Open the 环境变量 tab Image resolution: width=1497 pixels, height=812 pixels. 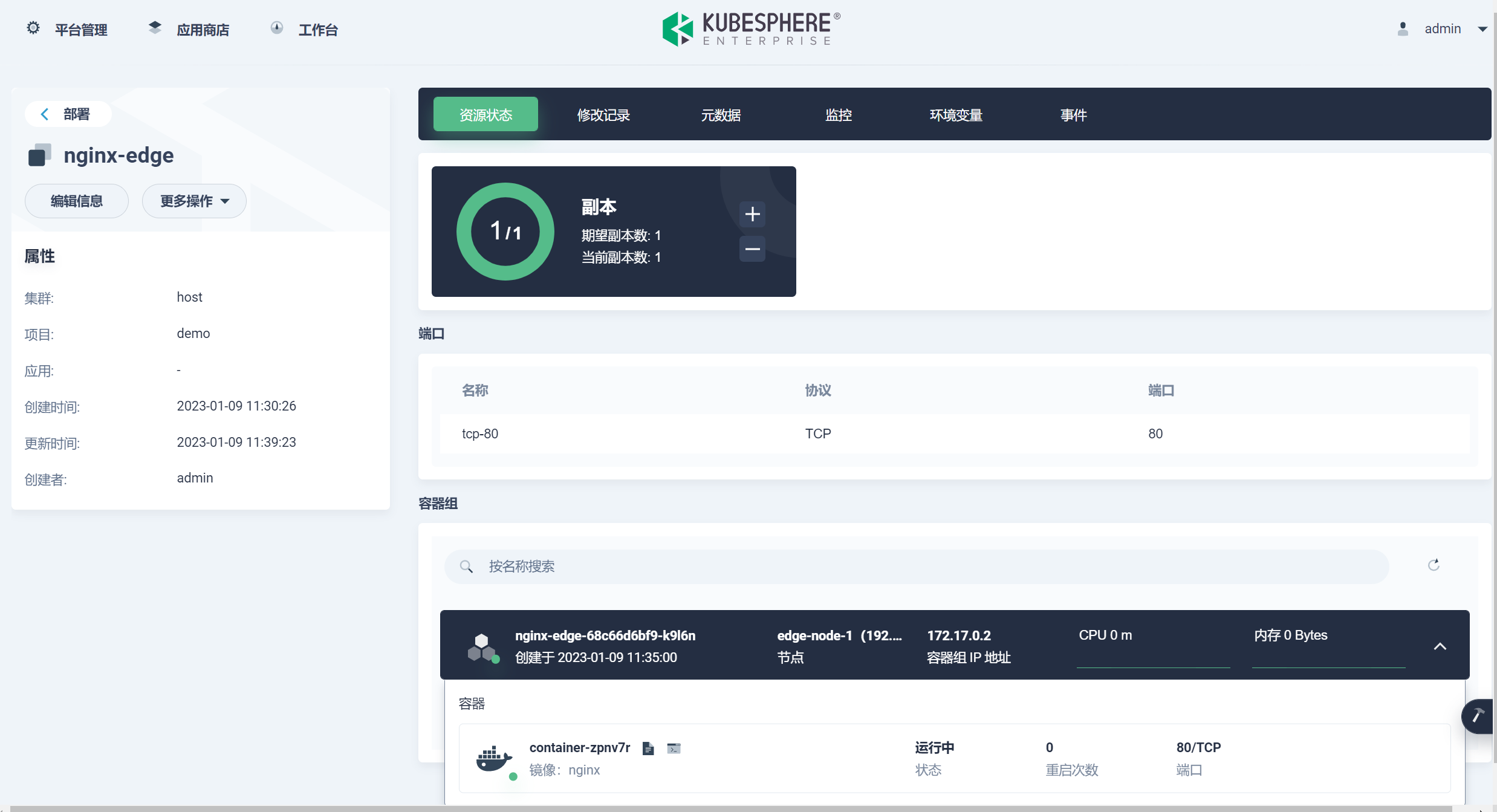tap(955, 115)
